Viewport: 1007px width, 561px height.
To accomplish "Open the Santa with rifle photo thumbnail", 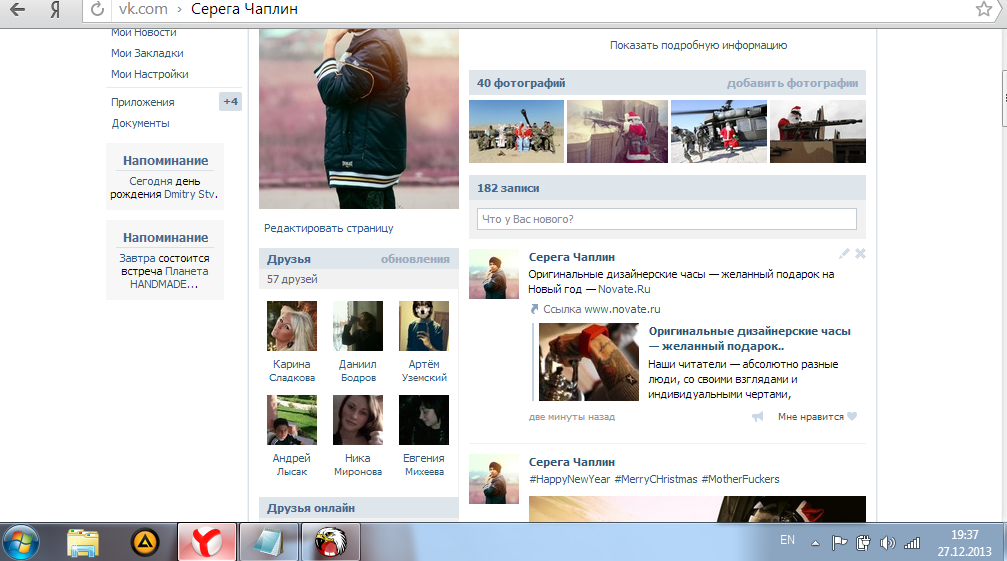I will tap(617, 131).
